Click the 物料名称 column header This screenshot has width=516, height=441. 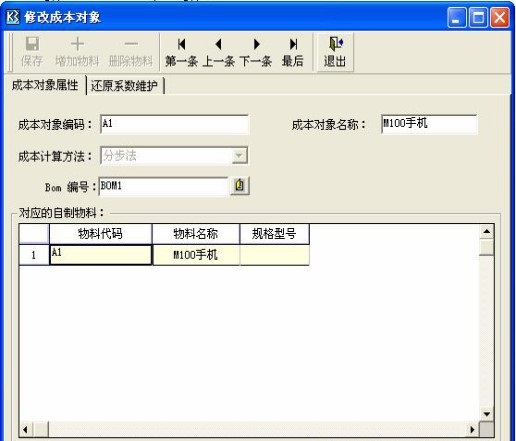coord(196,234)
